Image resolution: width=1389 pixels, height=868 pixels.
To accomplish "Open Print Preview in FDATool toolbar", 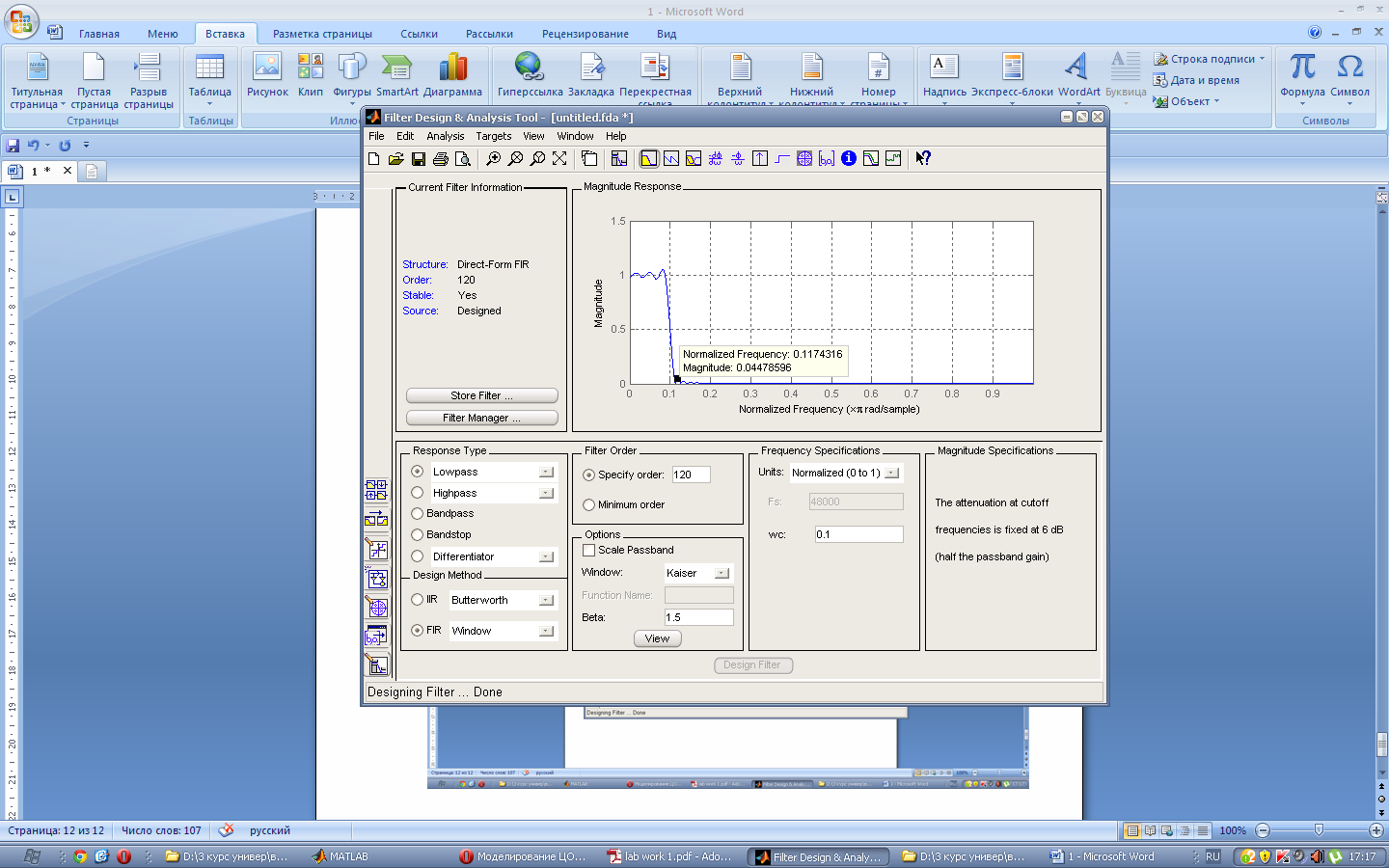I will point(463,159).
